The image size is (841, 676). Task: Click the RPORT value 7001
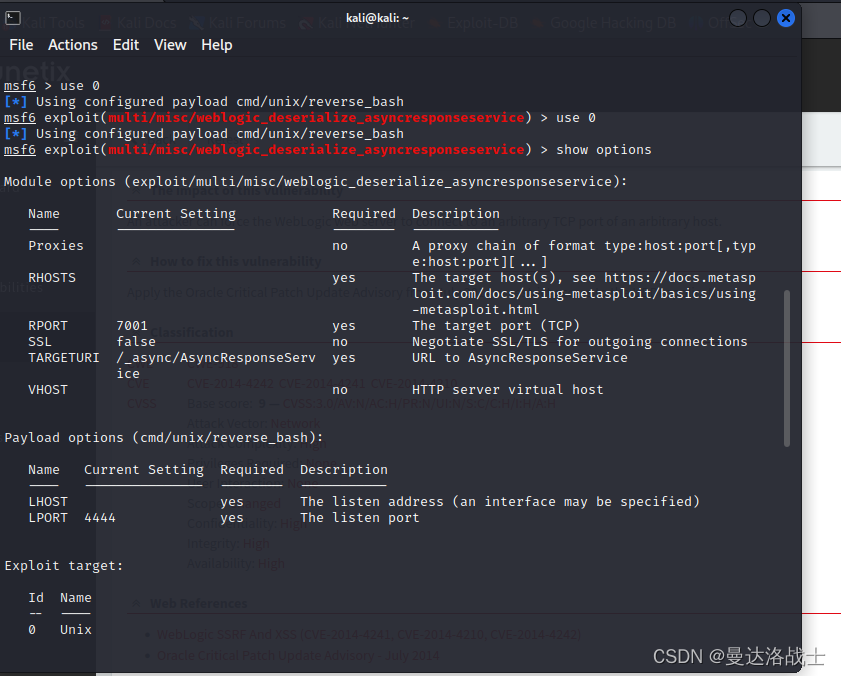click(x=132, y=326)
